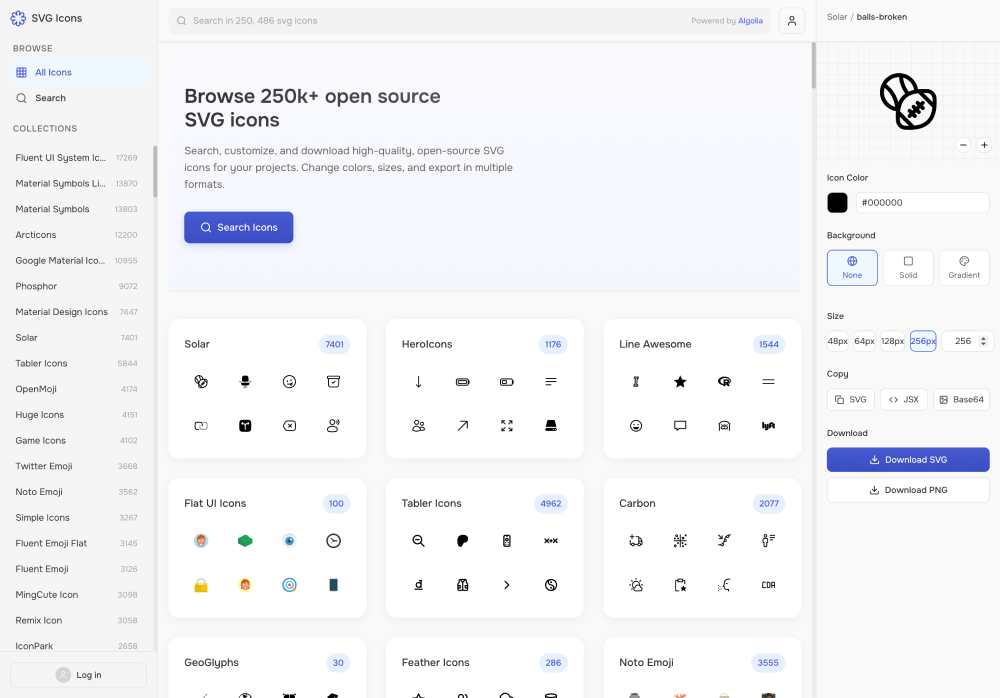1000x698 pixels.
Task: Click the #000000 hex color field
Action: tap(922, 203)
